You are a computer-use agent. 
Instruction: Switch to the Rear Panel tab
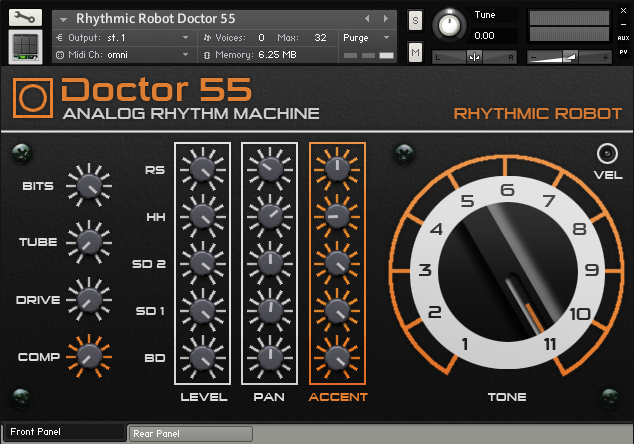190,433
